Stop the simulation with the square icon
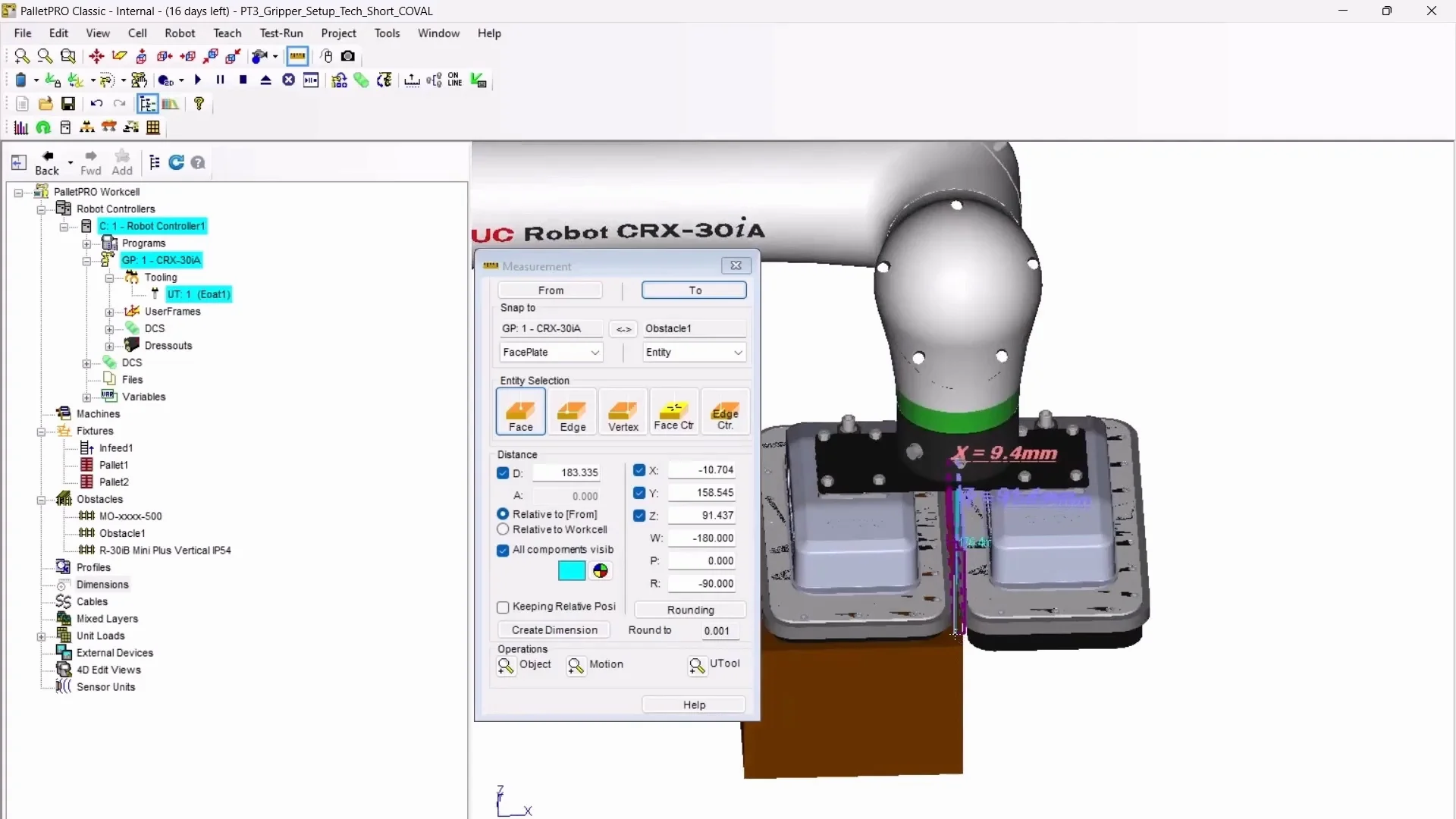This screenshot has height=819, width=1456. coord(243,80)
